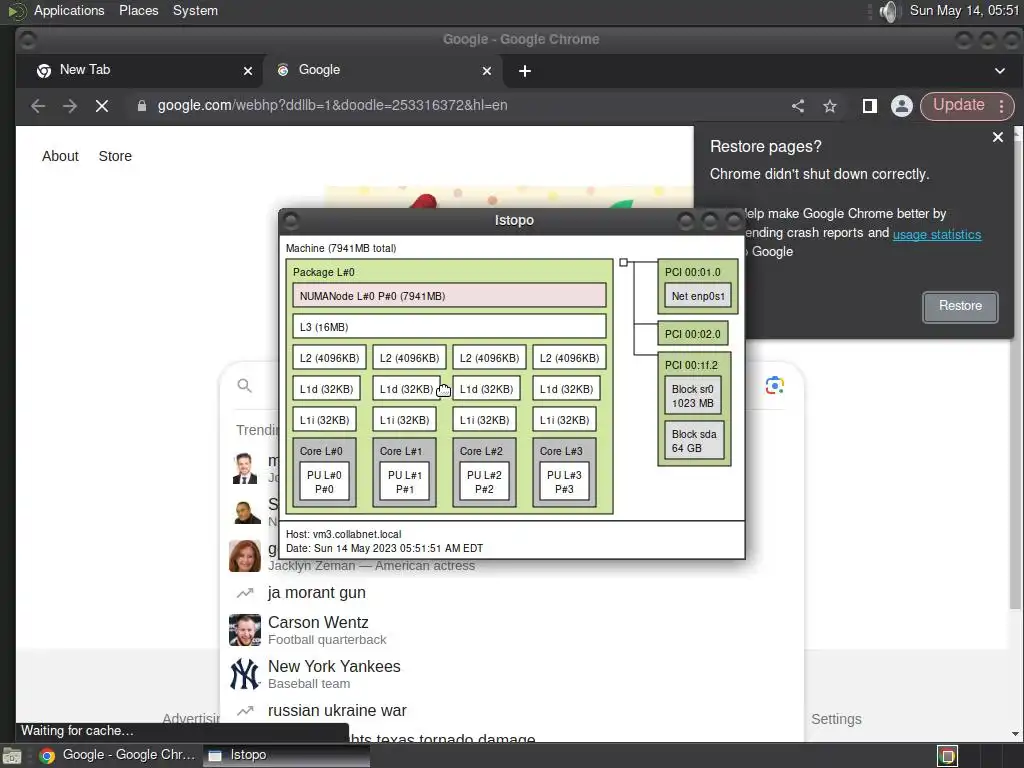
Task: Click the Restore button
Action: click(960, 306)
